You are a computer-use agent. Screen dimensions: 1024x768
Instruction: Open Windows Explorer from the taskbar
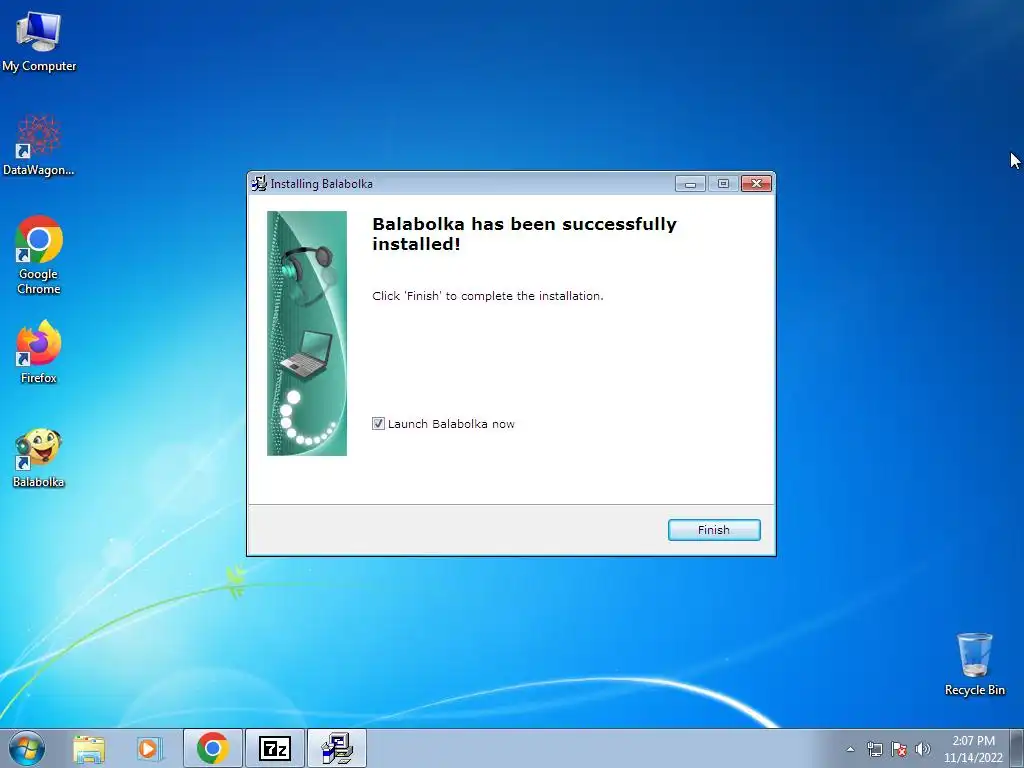[x=89, y=749]
